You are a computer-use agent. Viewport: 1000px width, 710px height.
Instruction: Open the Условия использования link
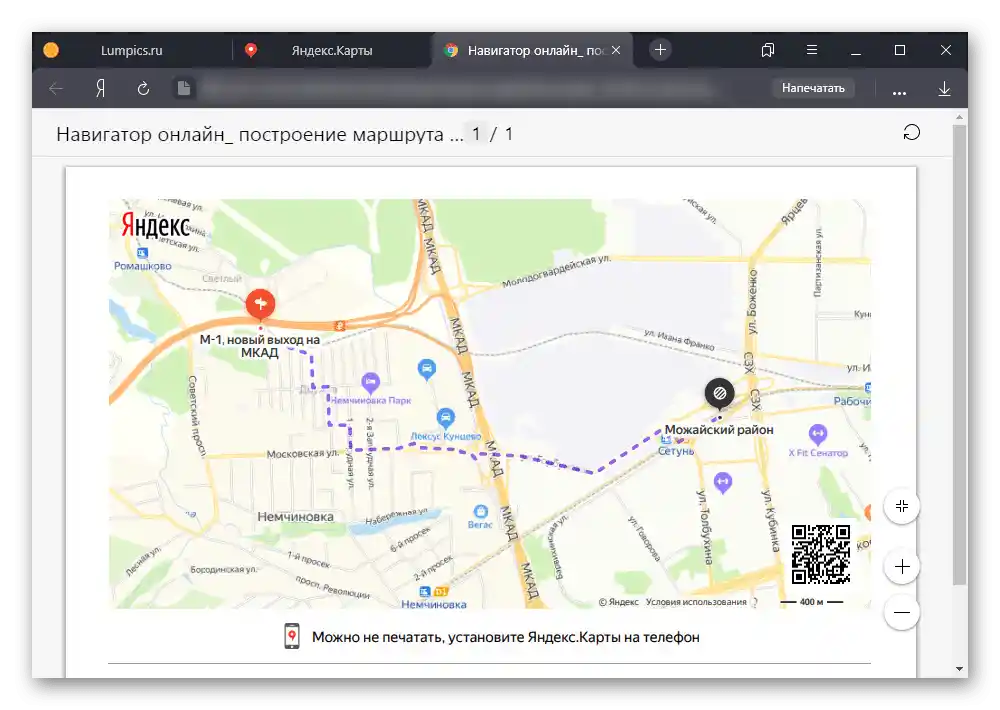(696, 602)
